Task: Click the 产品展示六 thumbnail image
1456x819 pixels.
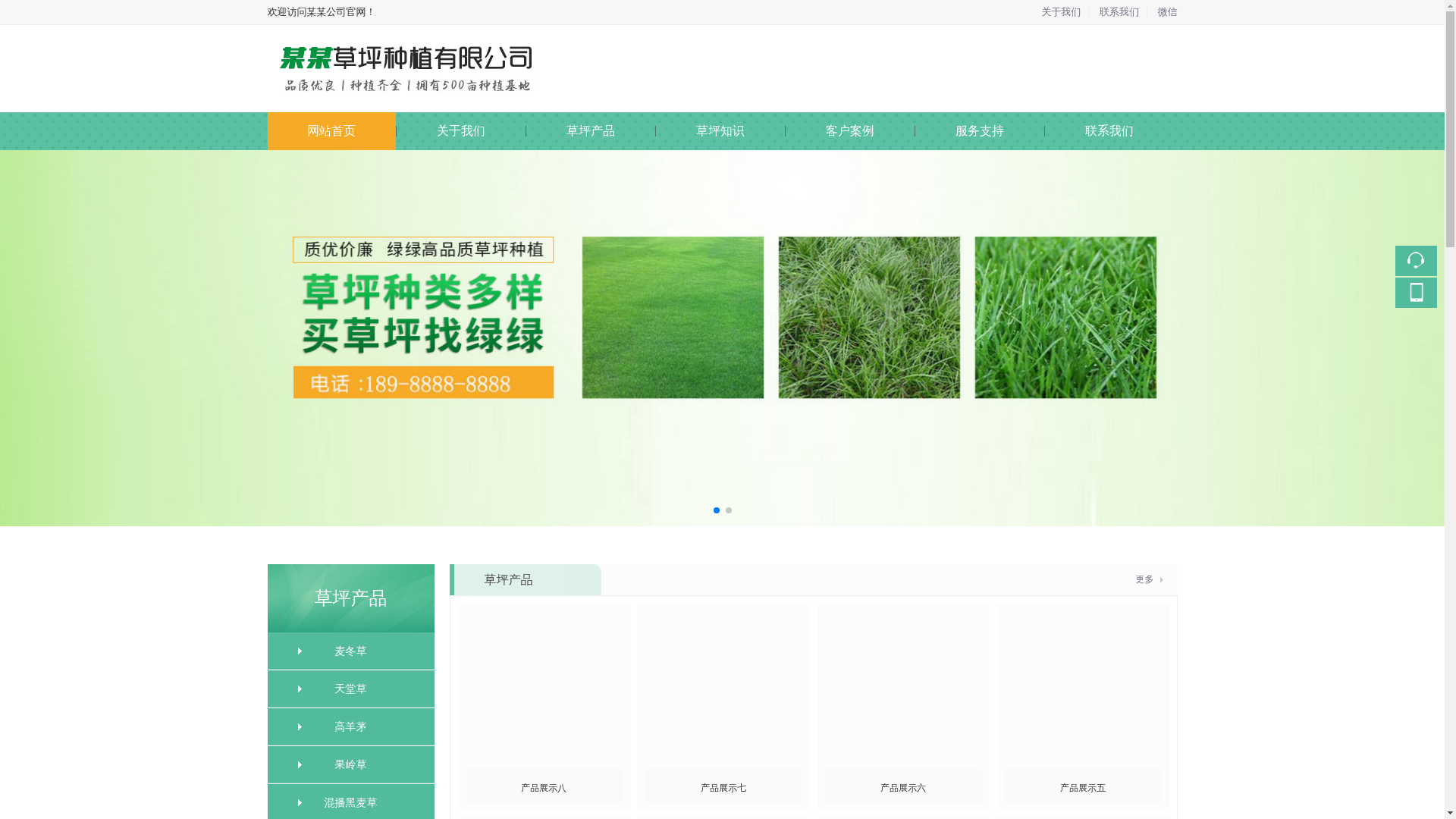Action: [x=903, y=686]
